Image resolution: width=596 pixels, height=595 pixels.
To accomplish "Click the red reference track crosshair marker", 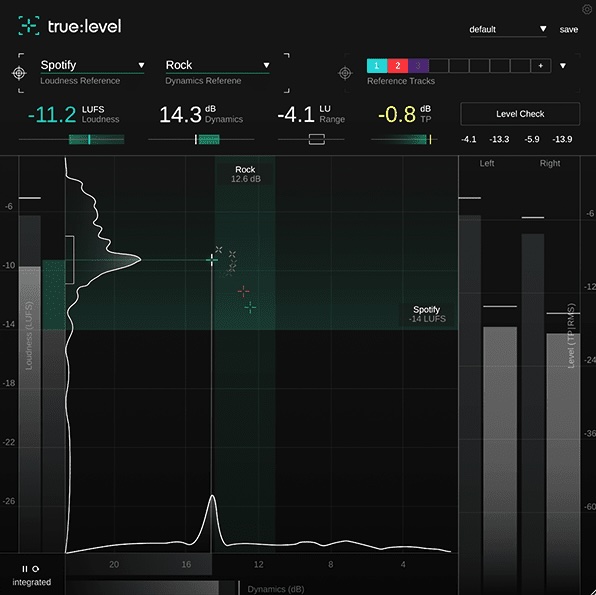I will [x=243, y=292].
